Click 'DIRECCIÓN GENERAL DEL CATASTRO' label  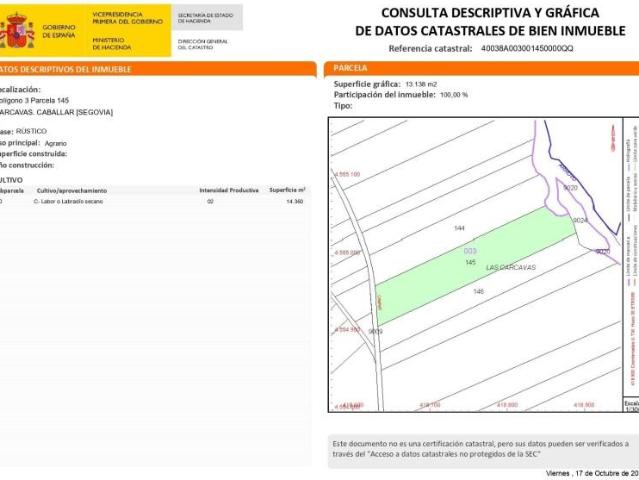tap(203, 44)
